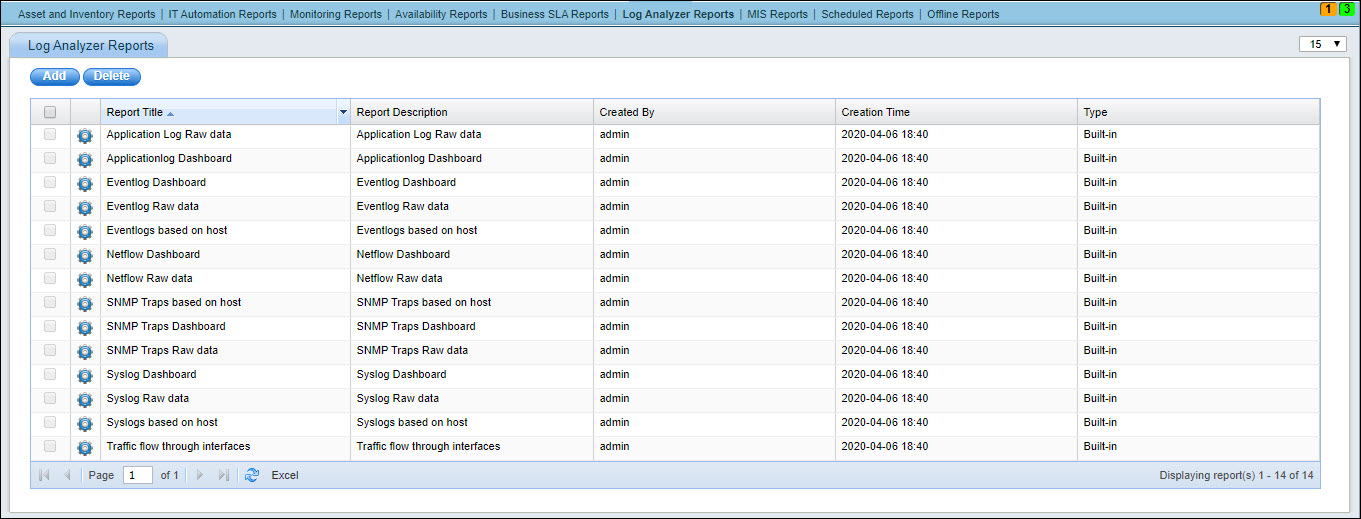This screenshot has height=519, width=1361.
Task: Go to previous page arrow icon
Action: [x=67, y=475]
